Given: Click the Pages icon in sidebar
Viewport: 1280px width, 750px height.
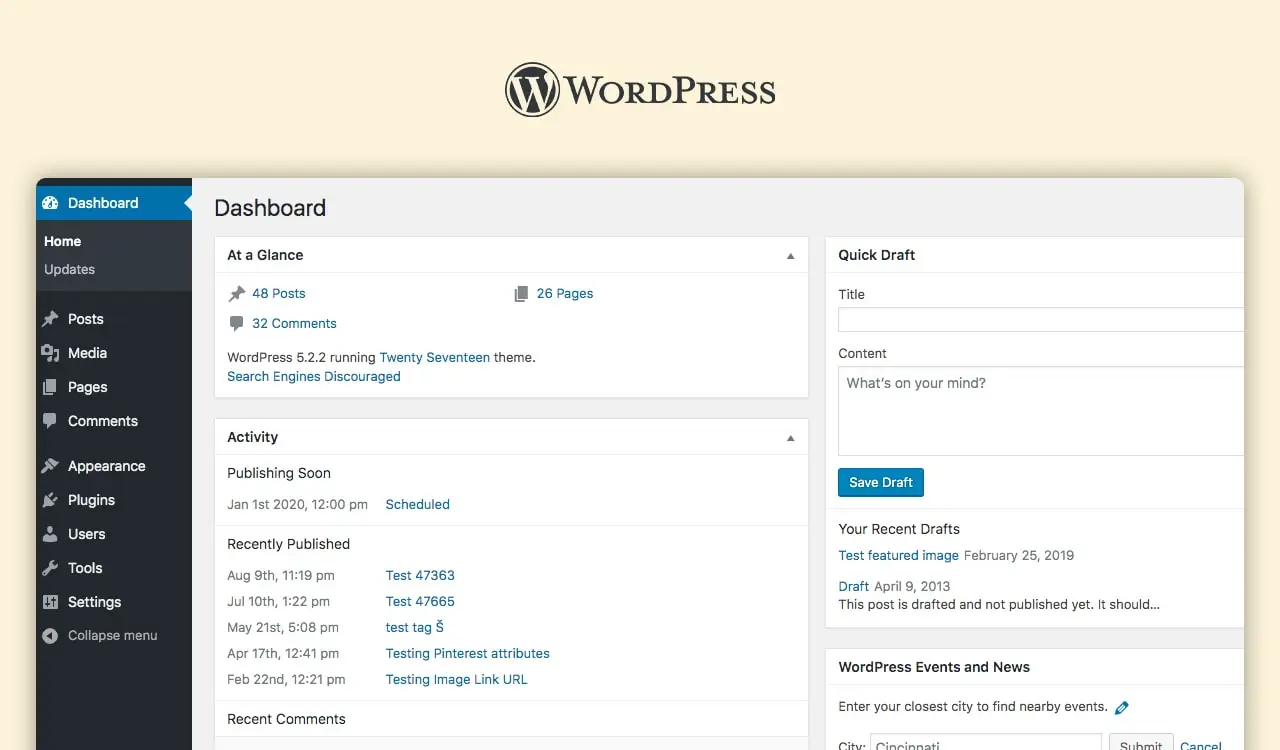Looking at the screenshot, I should pos(50,387).
